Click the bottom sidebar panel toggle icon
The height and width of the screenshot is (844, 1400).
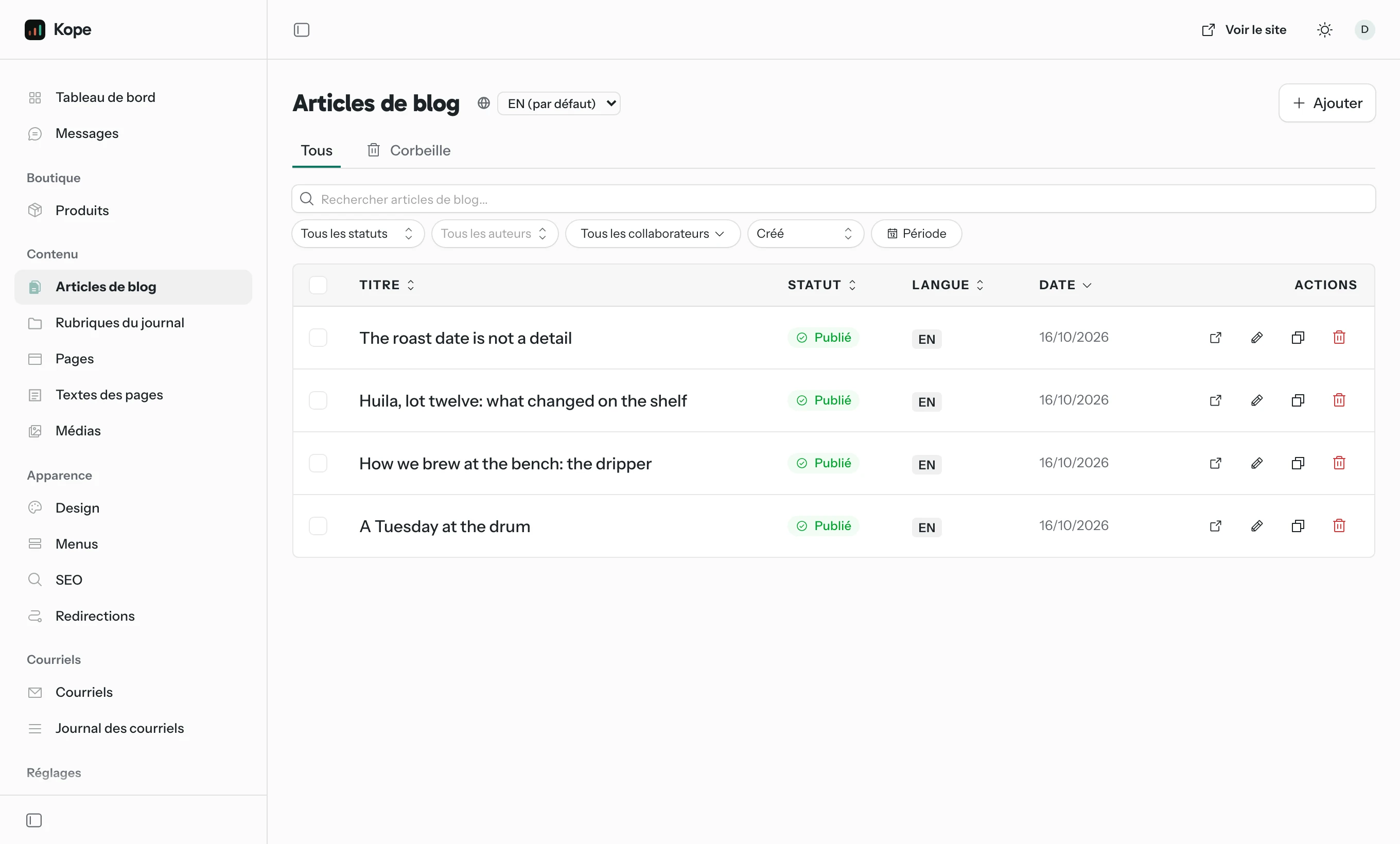coord(34,820)
